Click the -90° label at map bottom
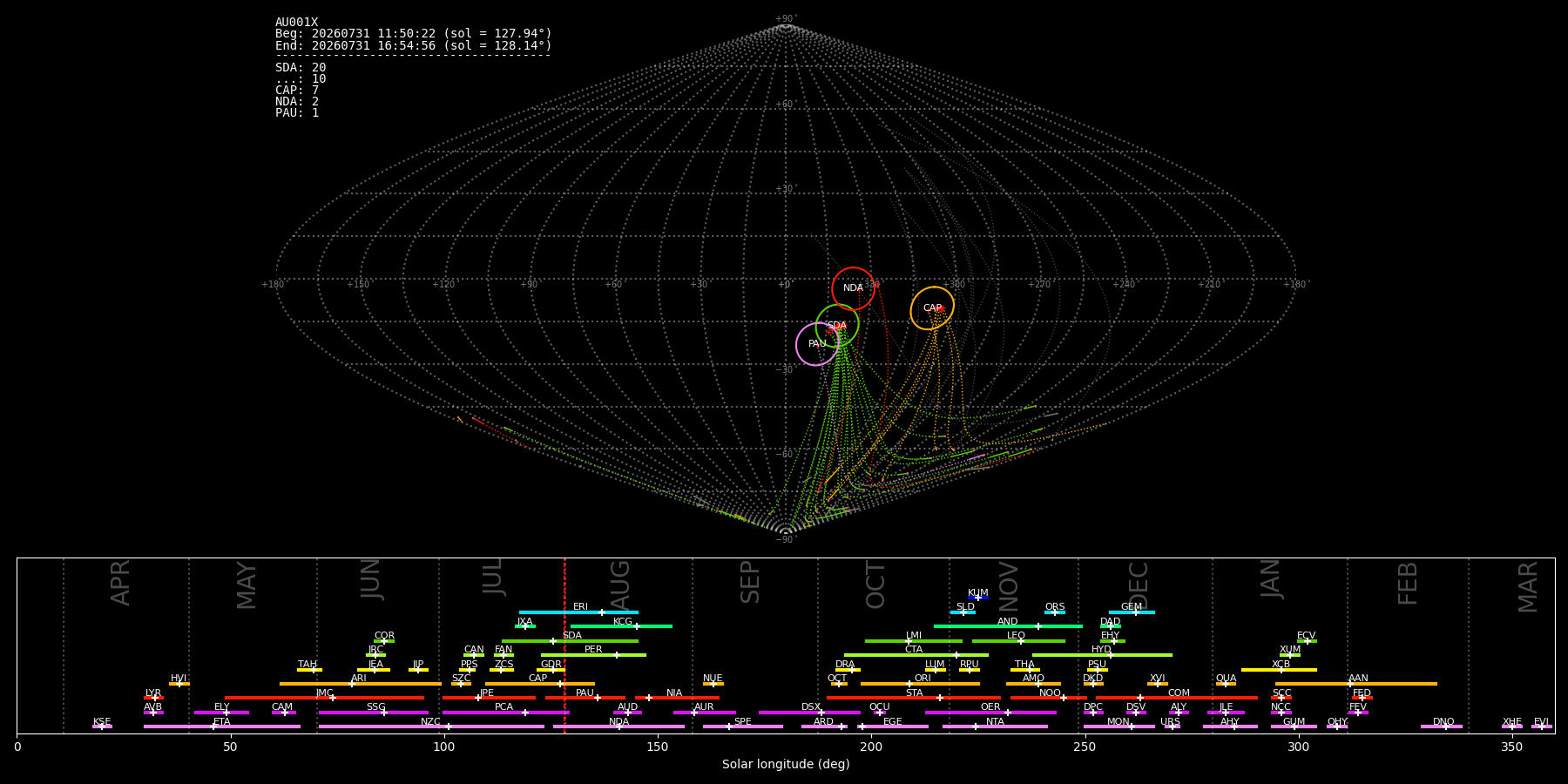The image size is (1568, 784). pos(786,539)
